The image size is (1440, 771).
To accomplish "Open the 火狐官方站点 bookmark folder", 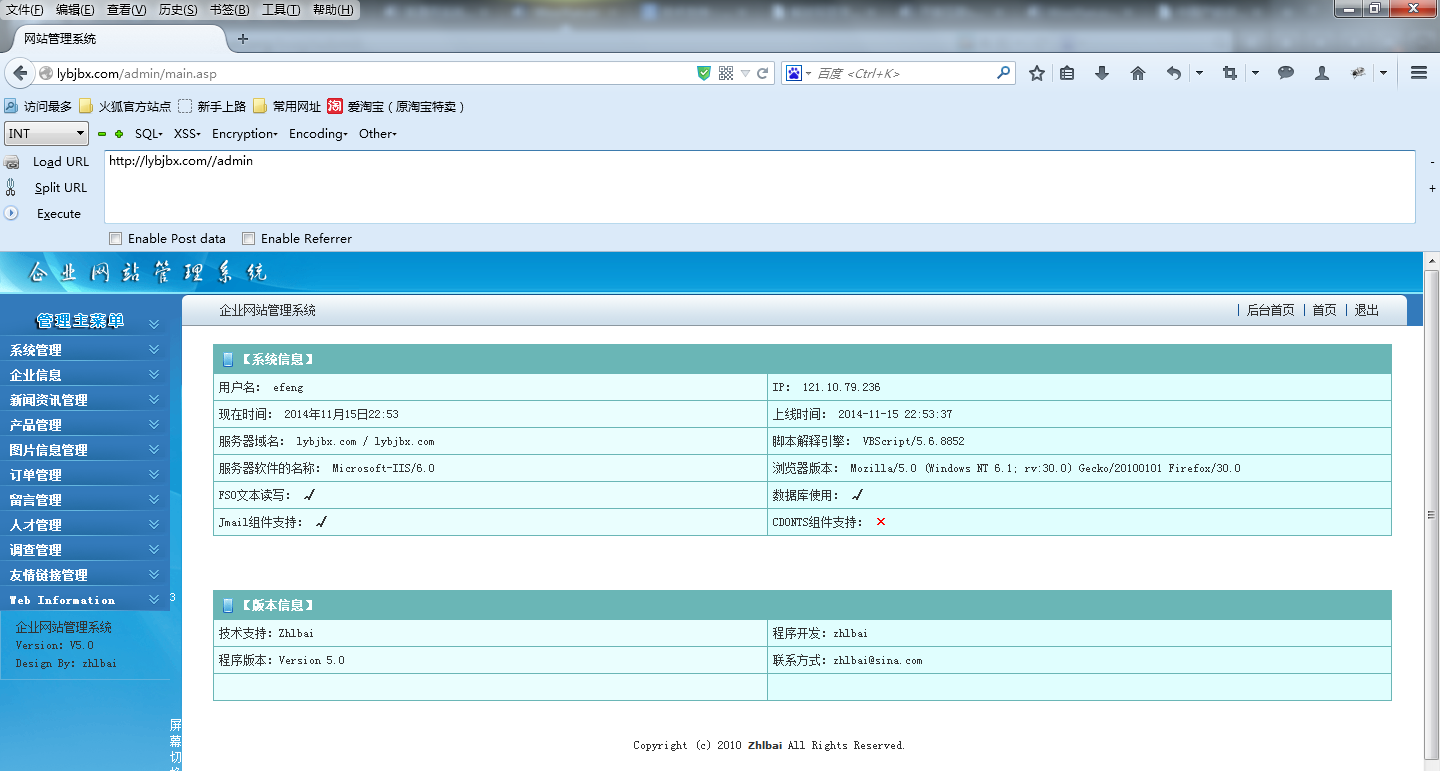I will tap(125, 106).
